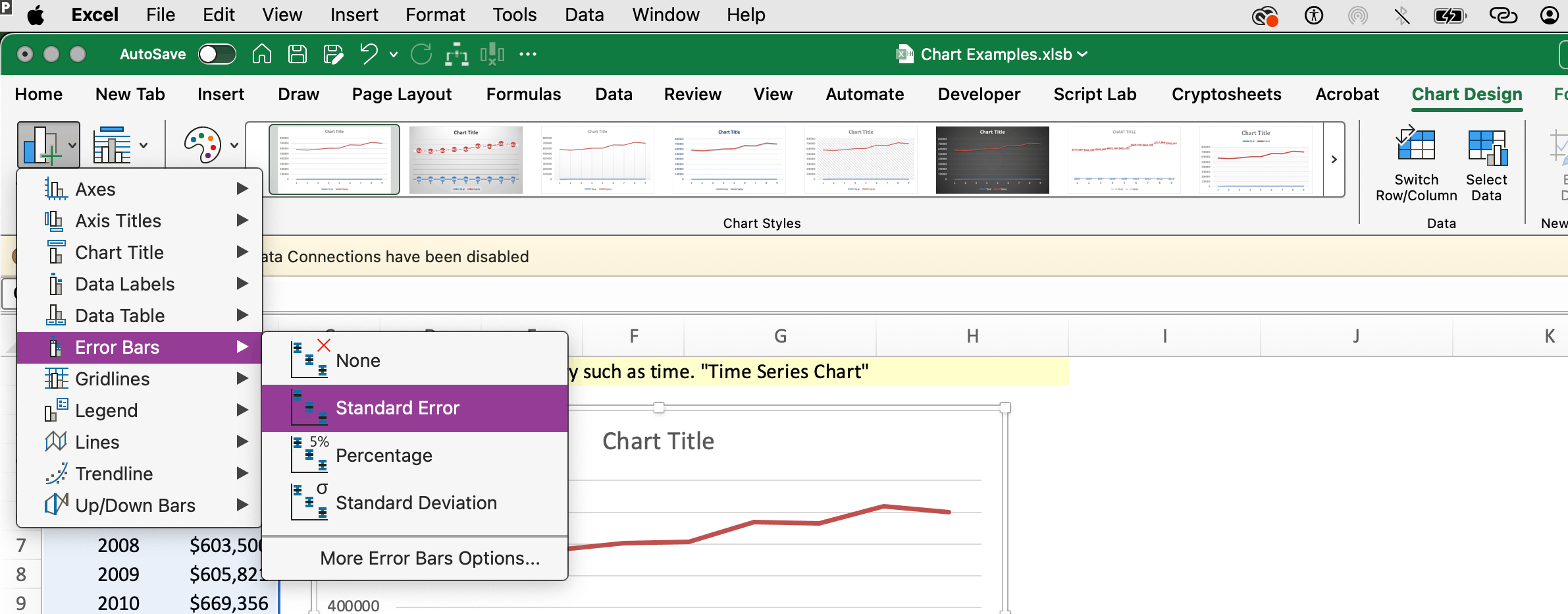The height and width of the screenshot is (614, 1568).
Task: Click the Select Data icon
Action: coord(1486,146)
